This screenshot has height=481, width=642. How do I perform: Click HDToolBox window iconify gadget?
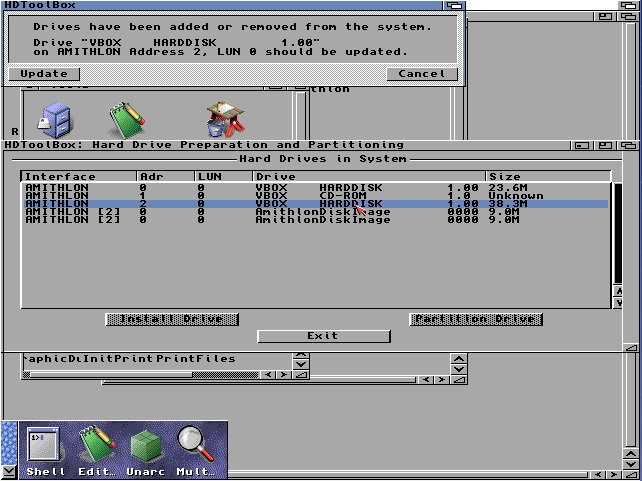[x=582, y=145]
